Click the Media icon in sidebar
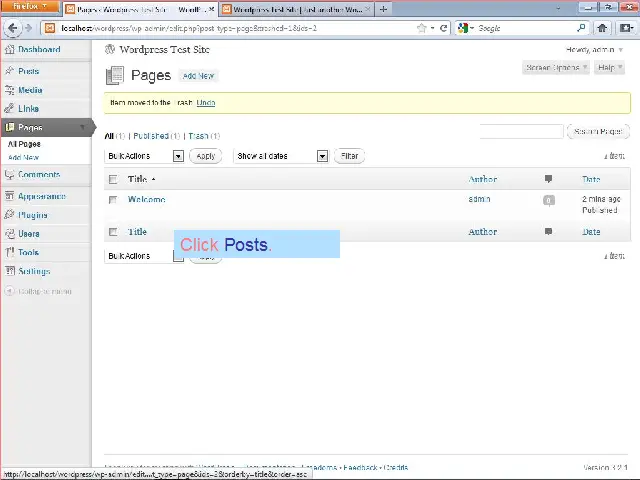The image size is (640, 480). tap(9, 90)
